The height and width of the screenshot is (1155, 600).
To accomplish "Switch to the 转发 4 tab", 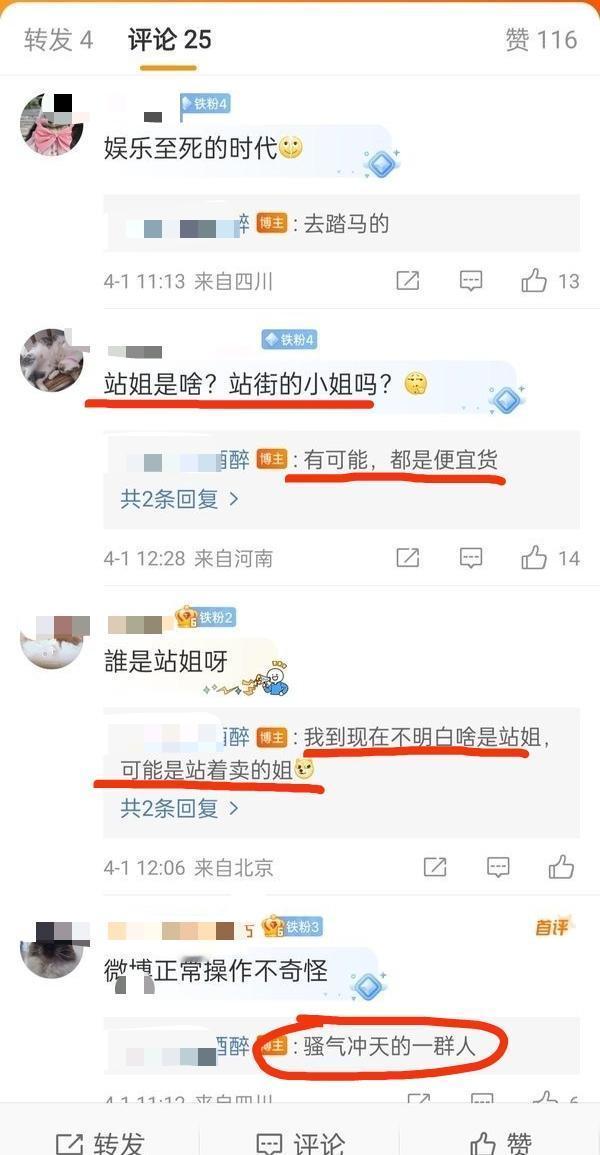I will point(58,40).
